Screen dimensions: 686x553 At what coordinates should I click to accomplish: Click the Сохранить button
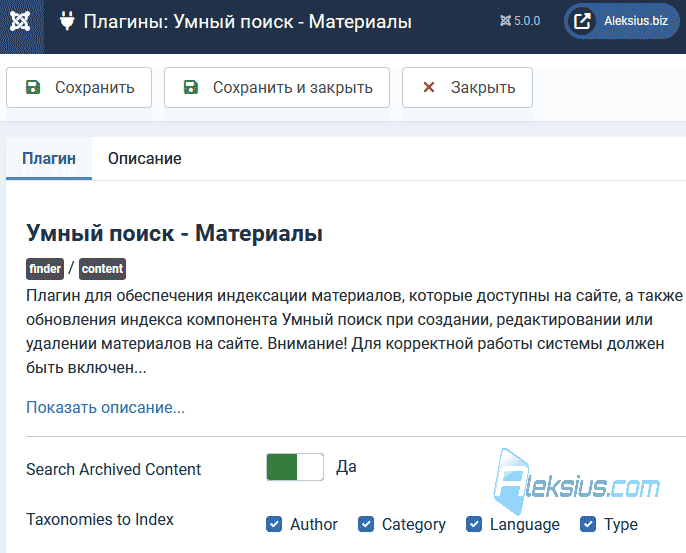pyautogui.click(x=79, y=88)
